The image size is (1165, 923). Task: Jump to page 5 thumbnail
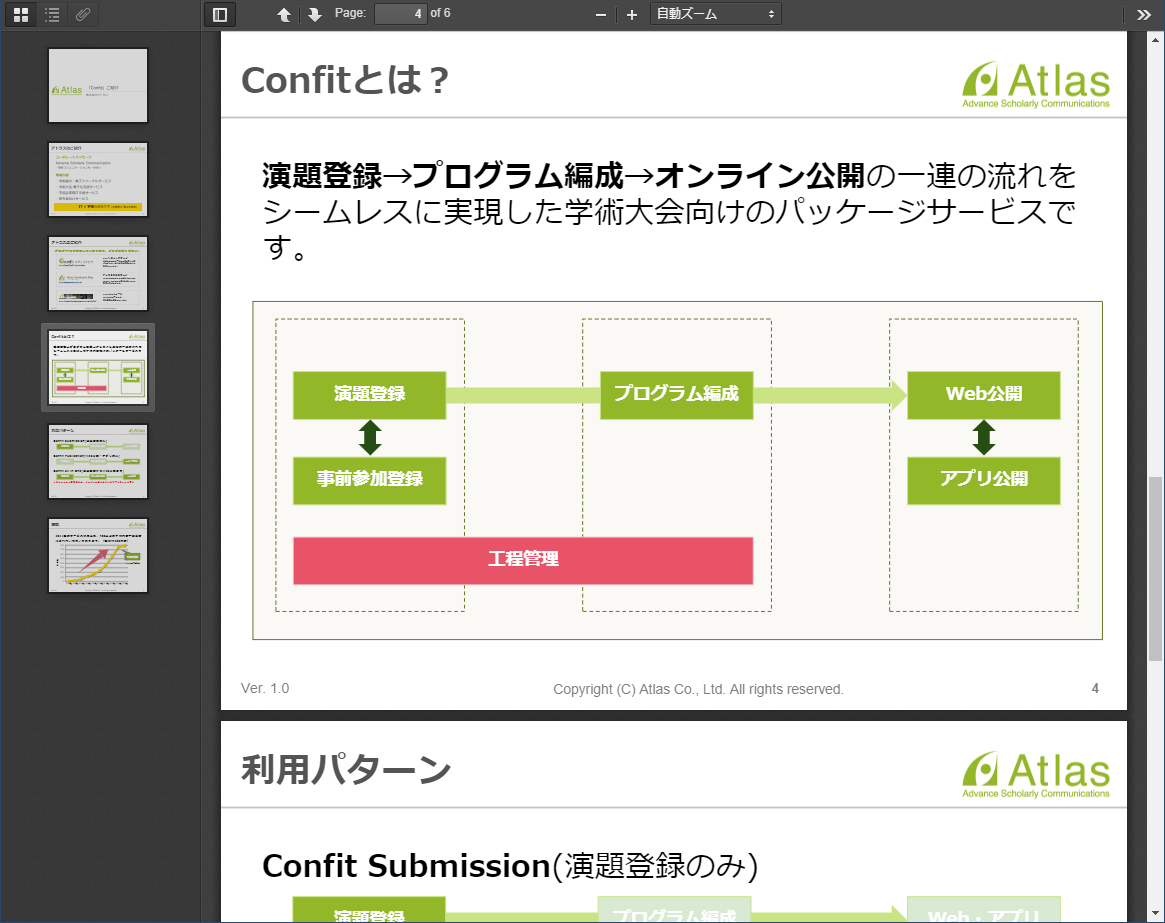(98, 461)
